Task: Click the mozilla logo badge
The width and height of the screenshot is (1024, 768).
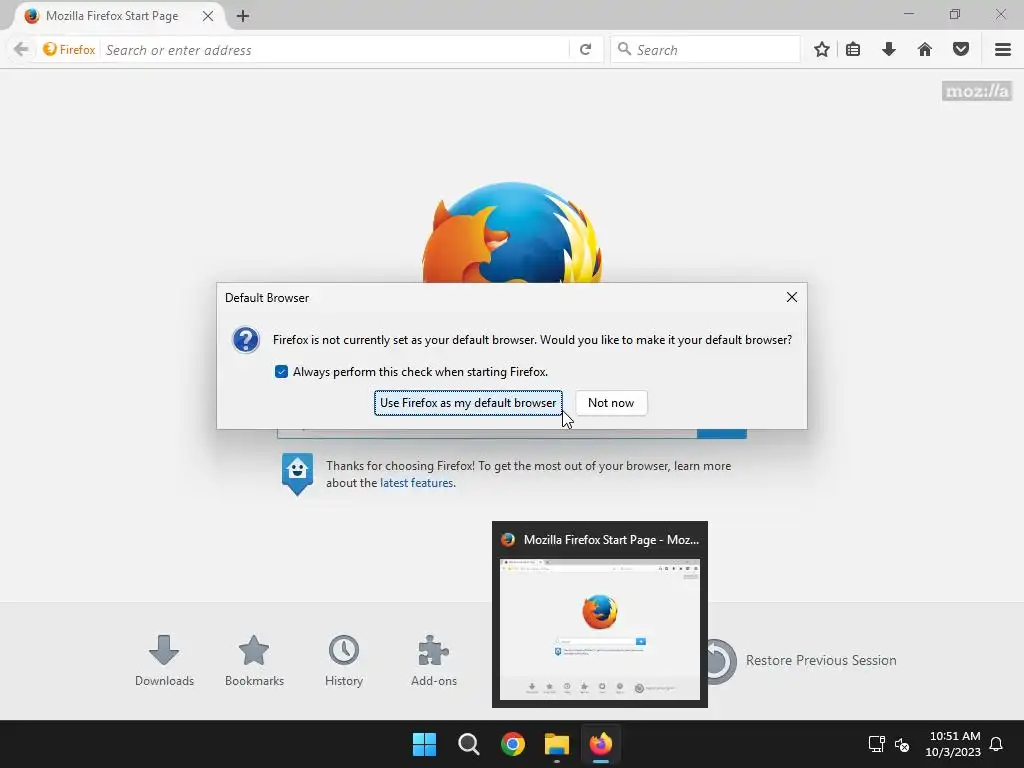Action: [x=977, y=91]
